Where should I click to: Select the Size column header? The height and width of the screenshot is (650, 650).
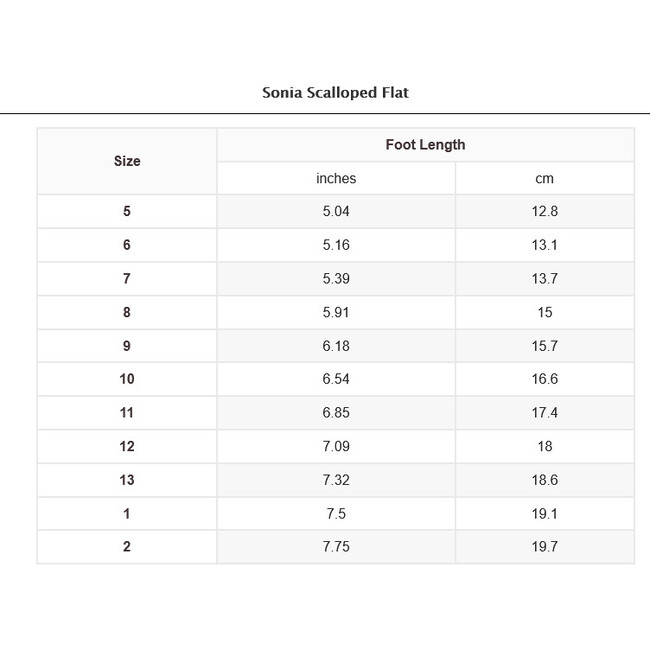point(127,161)
